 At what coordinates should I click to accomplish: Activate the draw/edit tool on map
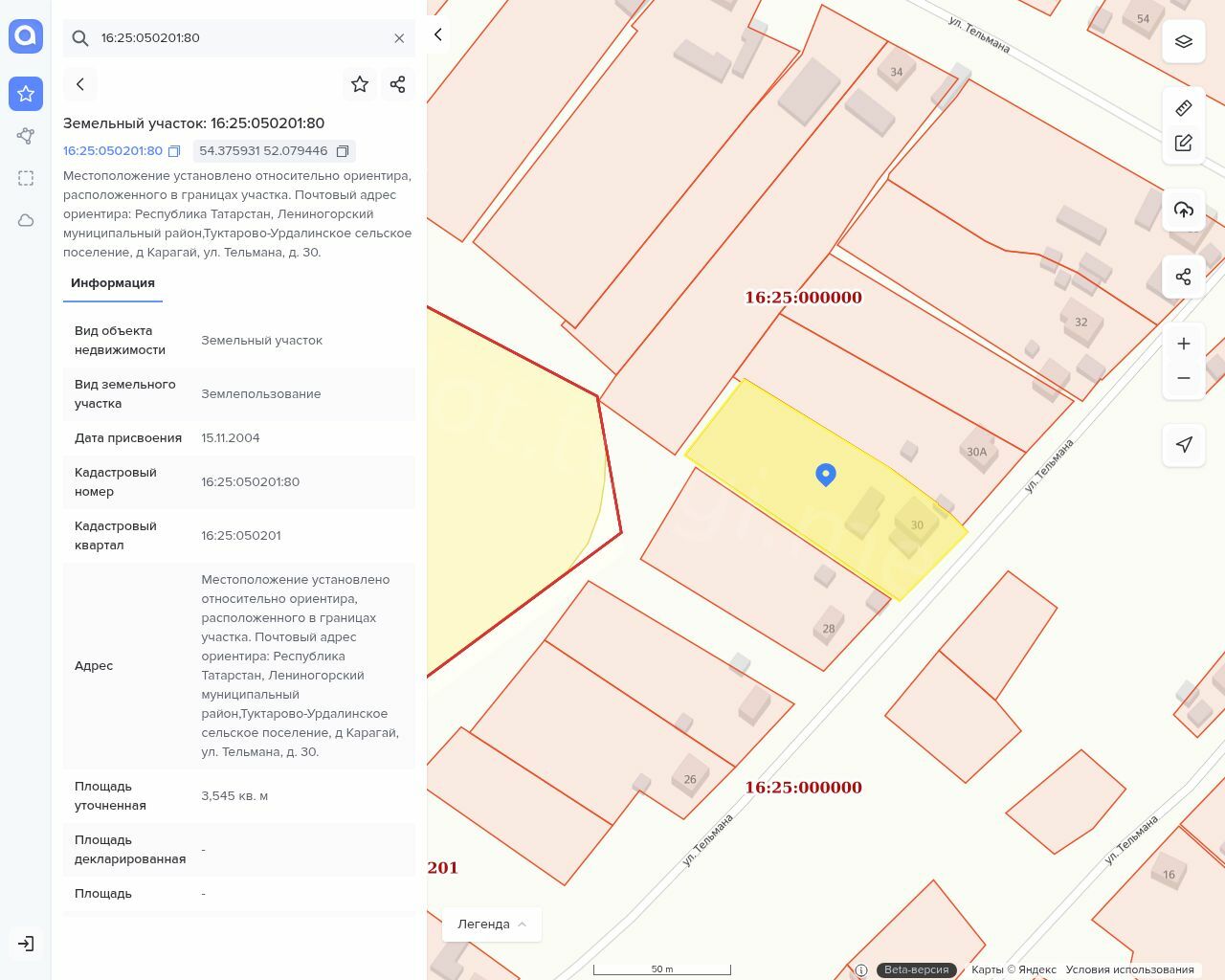pos(1184,143)
